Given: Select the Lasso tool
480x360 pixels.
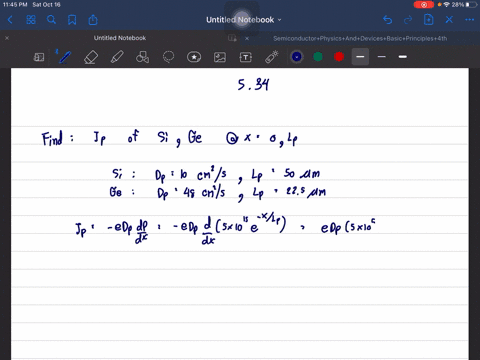Looking at the screenshot, I should point(168,57).
